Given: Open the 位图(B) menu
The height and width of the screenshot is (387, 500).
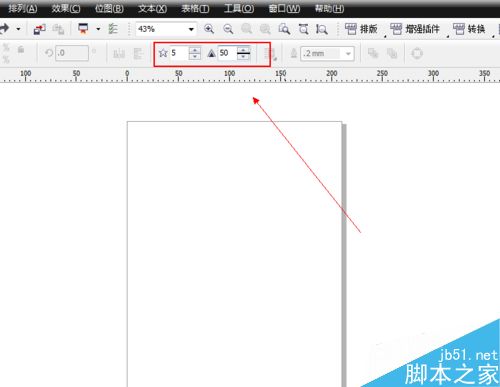Looking at the screenshot, I should 109,8.
